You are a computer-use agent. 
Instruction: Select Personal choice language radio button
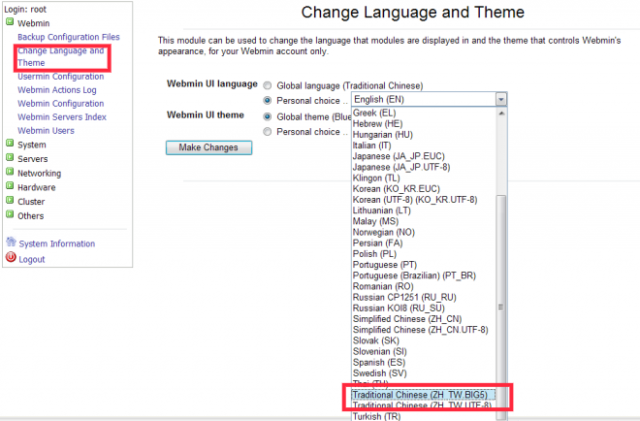(x=267, y=100)
